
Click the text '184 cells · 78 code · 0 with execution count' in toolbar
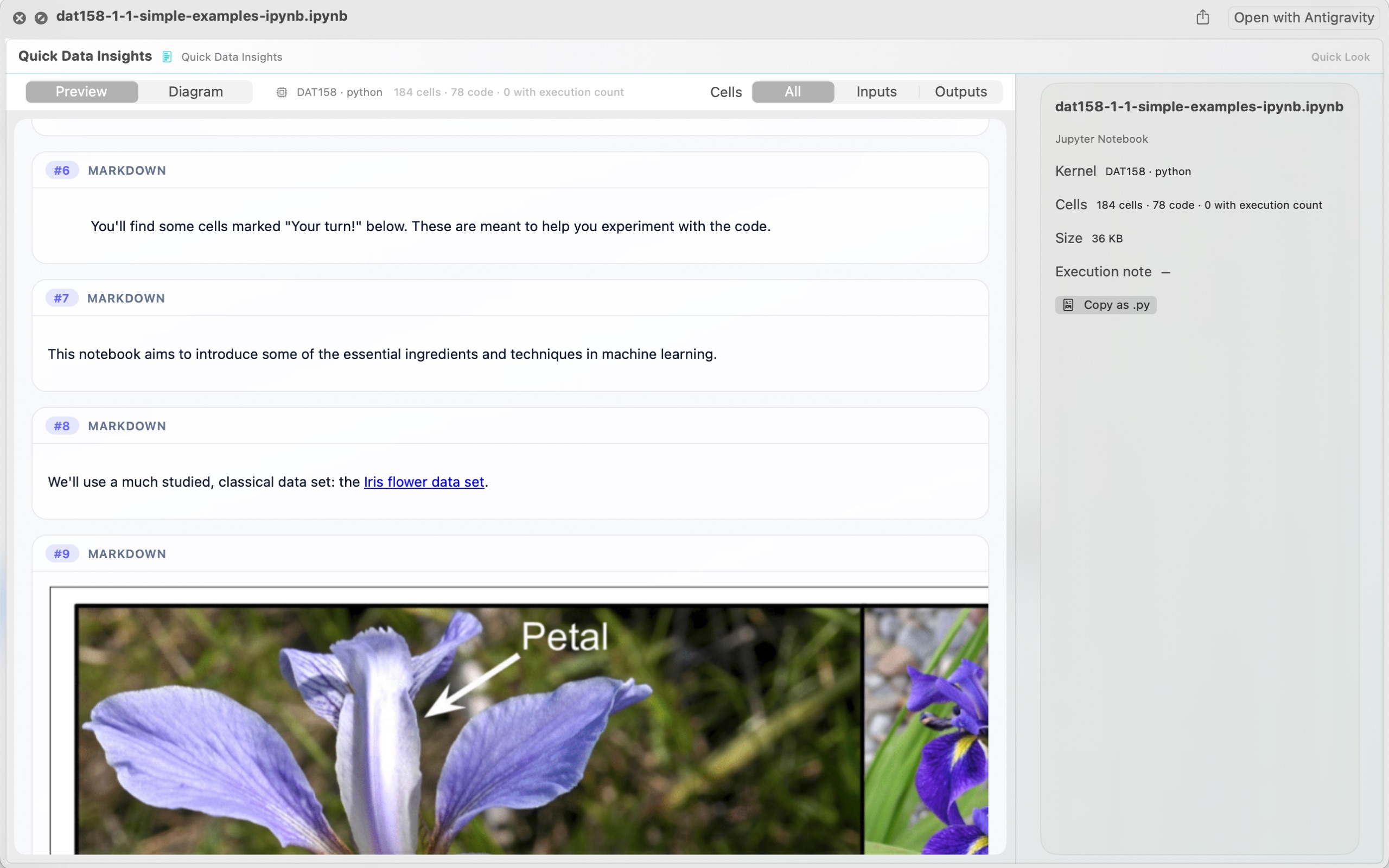[508, 92]
